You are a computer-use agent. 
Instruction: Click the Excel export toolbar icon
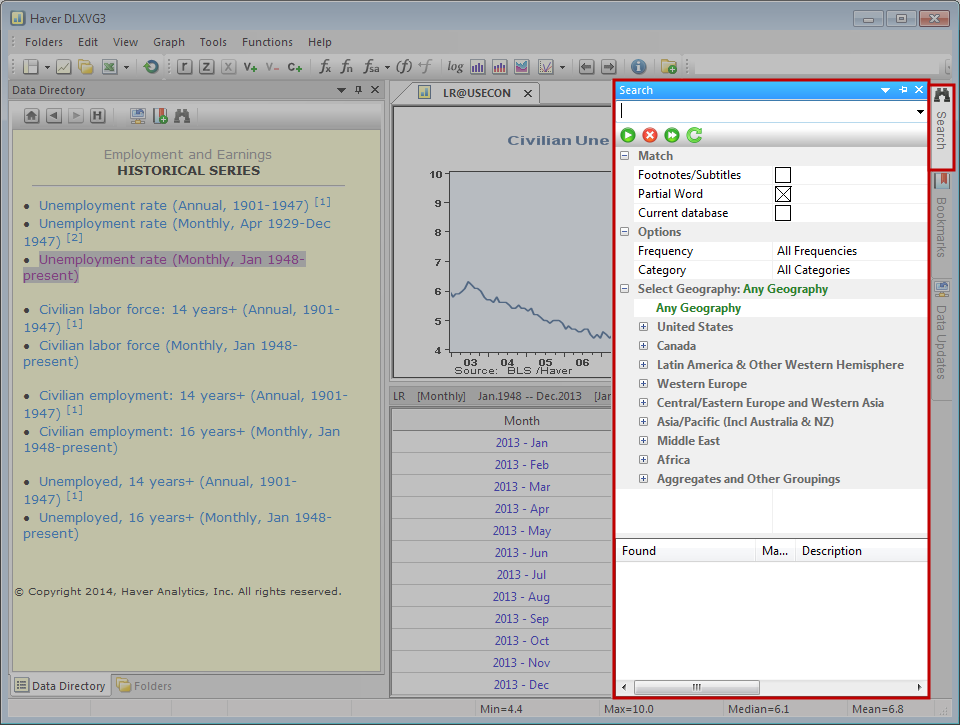[110, 66]
